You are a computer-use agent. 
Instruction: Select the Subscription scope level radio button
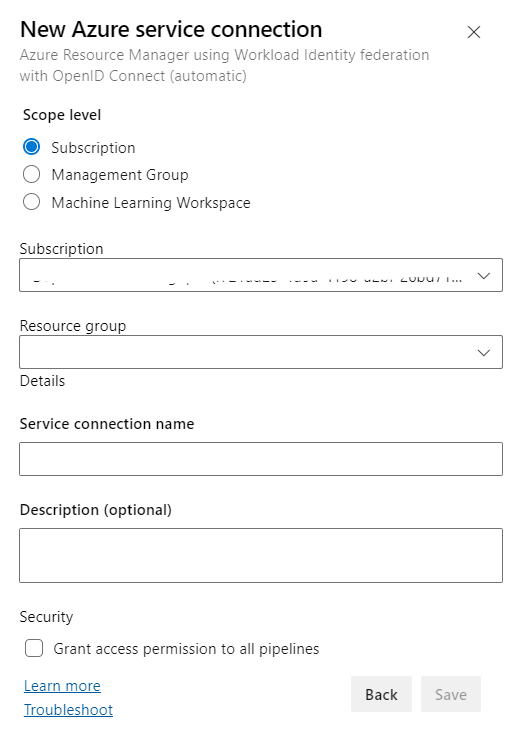[32, 147]
